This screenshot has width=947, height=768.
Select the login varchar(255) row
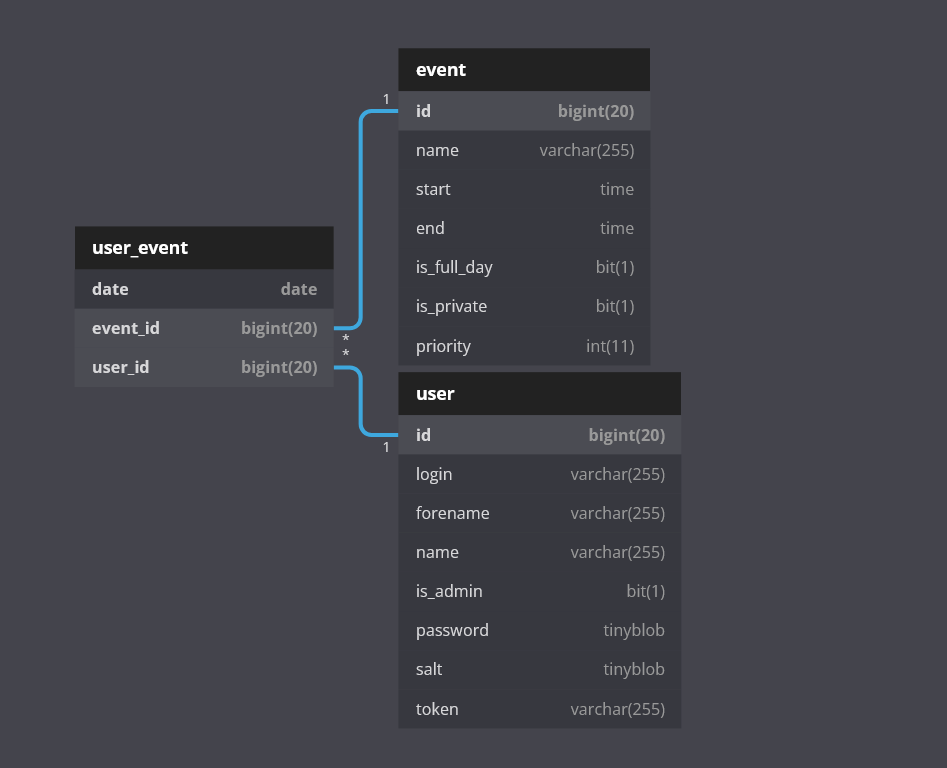(539, 475)
